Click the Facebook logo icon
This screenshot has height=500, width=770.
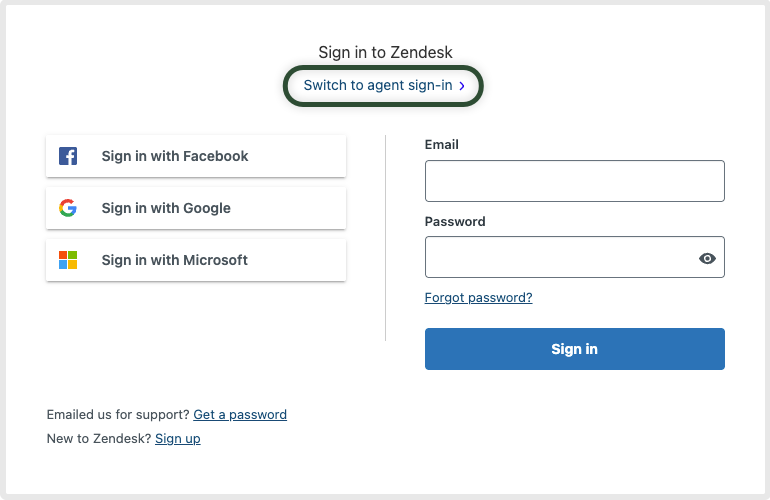tap(68, 156)
